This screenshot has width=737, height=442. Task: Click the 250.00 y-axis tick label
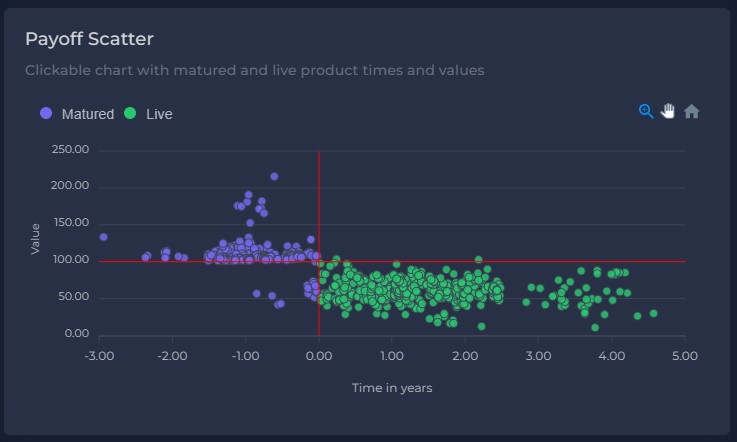pos(69,150)
